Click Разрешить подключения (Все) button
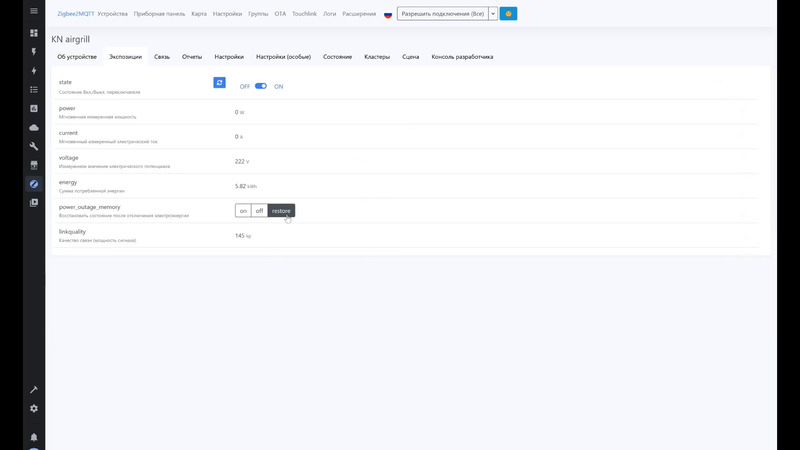 pyautogui.click(x=442, y=14)
